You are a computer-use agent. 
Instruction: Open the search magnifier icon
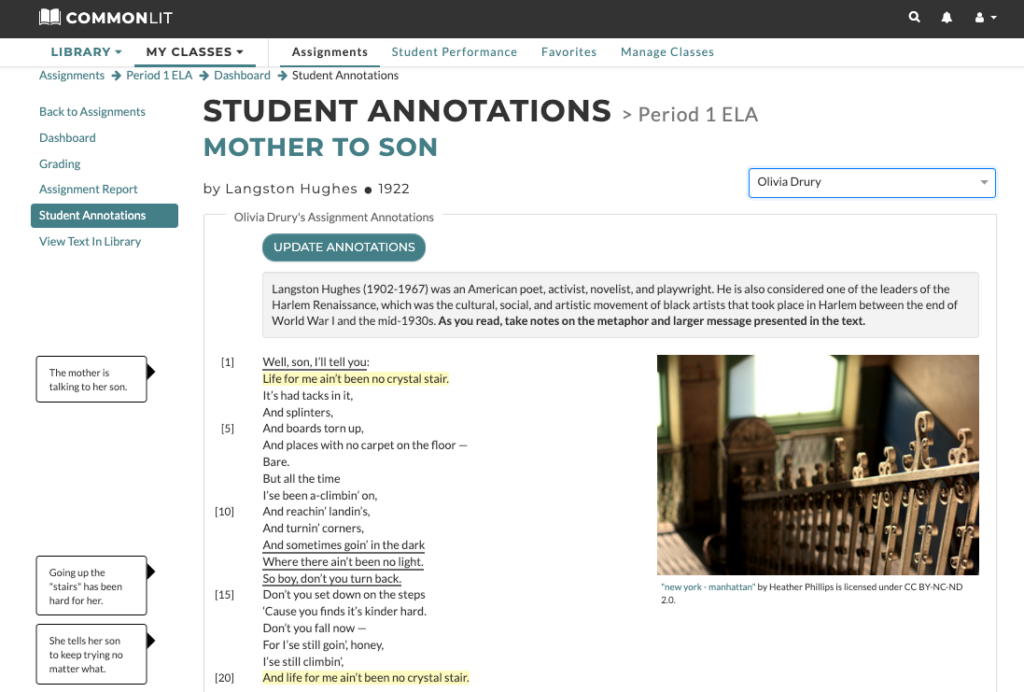pyautogui.click(x=914, y=18)
